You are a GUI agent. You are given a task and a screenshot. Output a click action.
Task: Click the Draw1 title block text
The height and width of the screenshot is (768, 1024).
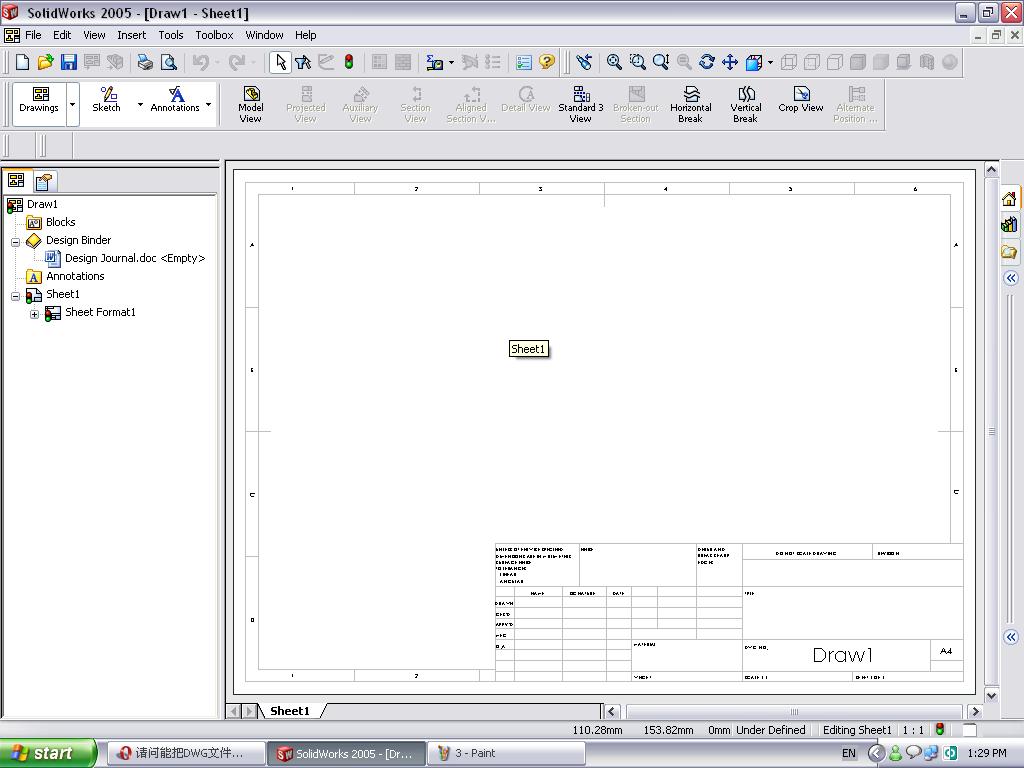tap(842, 655)
